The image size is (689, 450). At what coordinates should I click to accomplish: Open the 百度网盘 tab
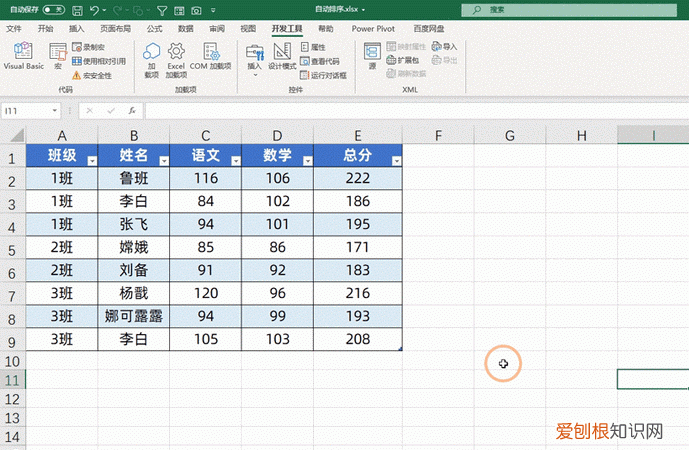coord(429,29)
